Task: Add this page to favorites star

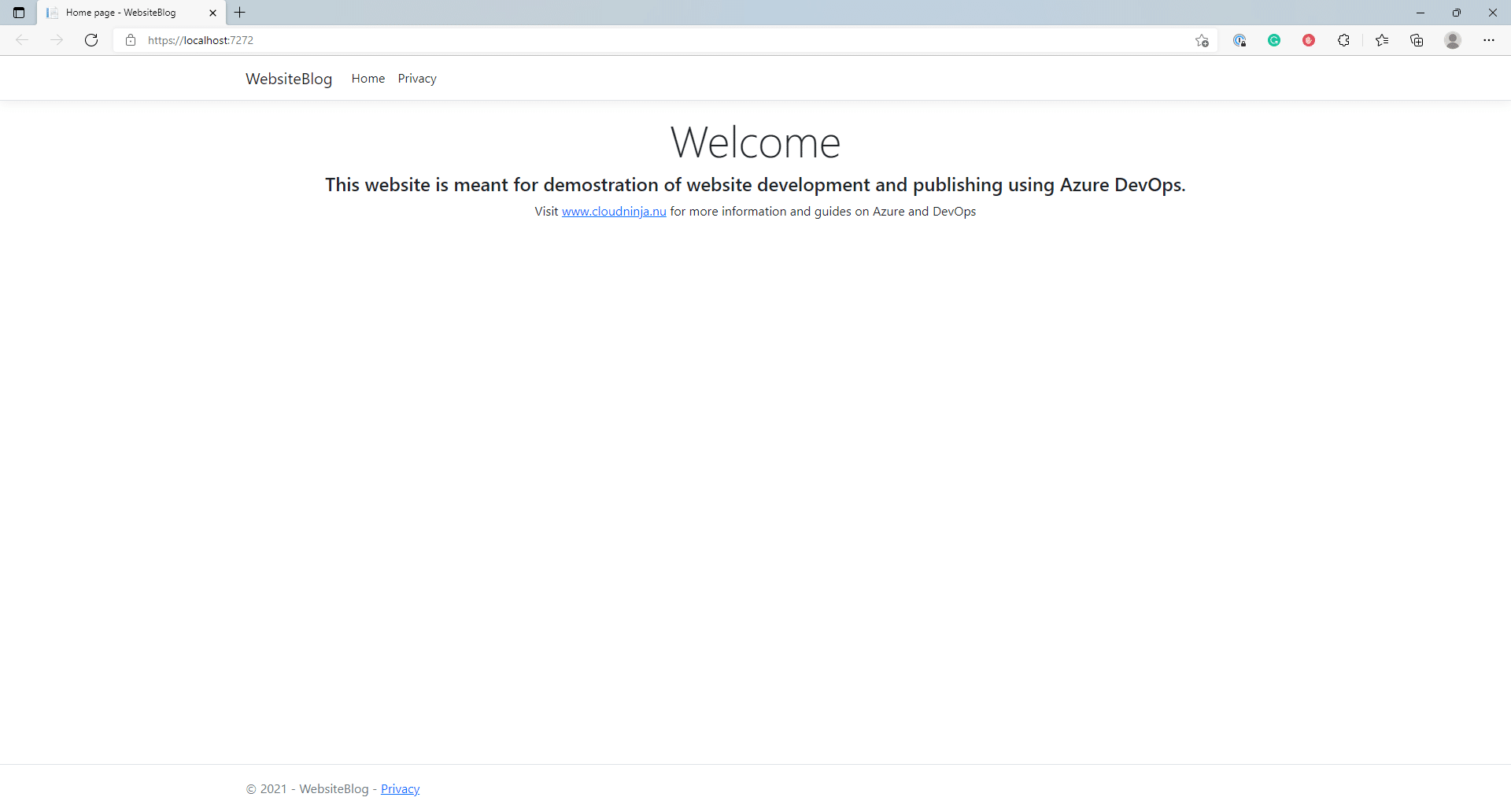Action: click(x=1202, y=40)
